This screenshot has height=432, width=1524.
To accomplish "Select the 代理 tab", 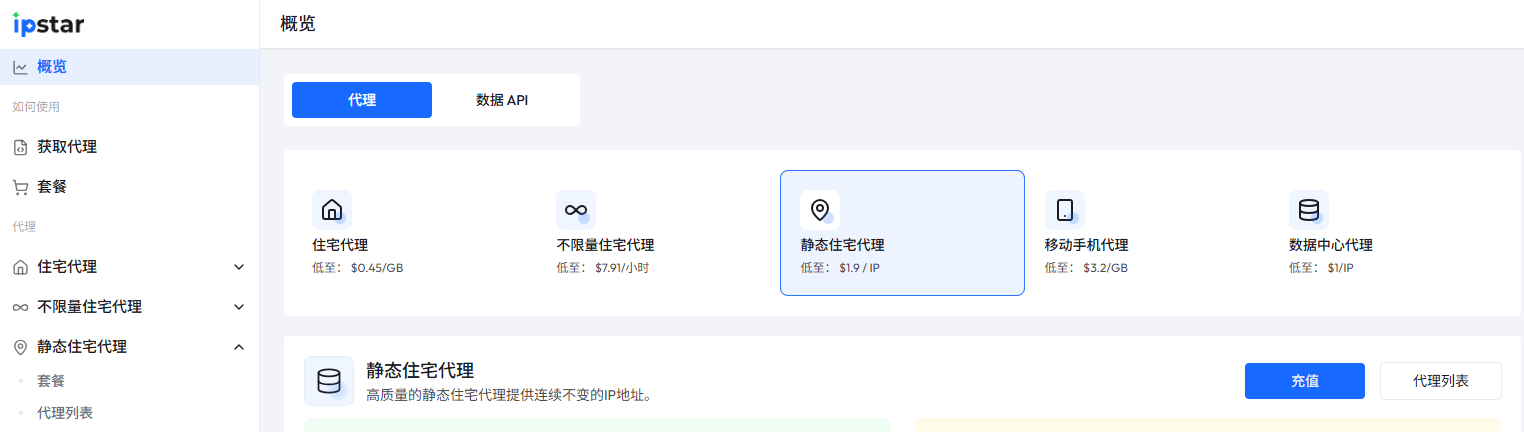I will click(362, 100).
